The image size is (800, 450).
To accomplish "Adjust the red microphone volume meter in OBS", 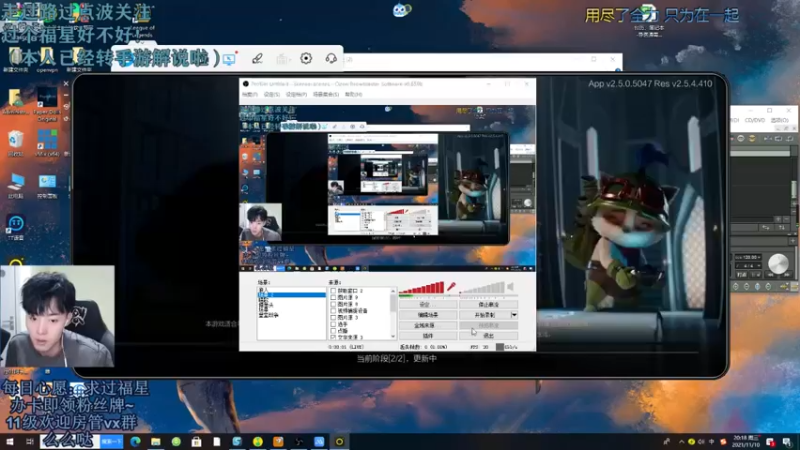I will pyautogui.click(x=422, y=288).
